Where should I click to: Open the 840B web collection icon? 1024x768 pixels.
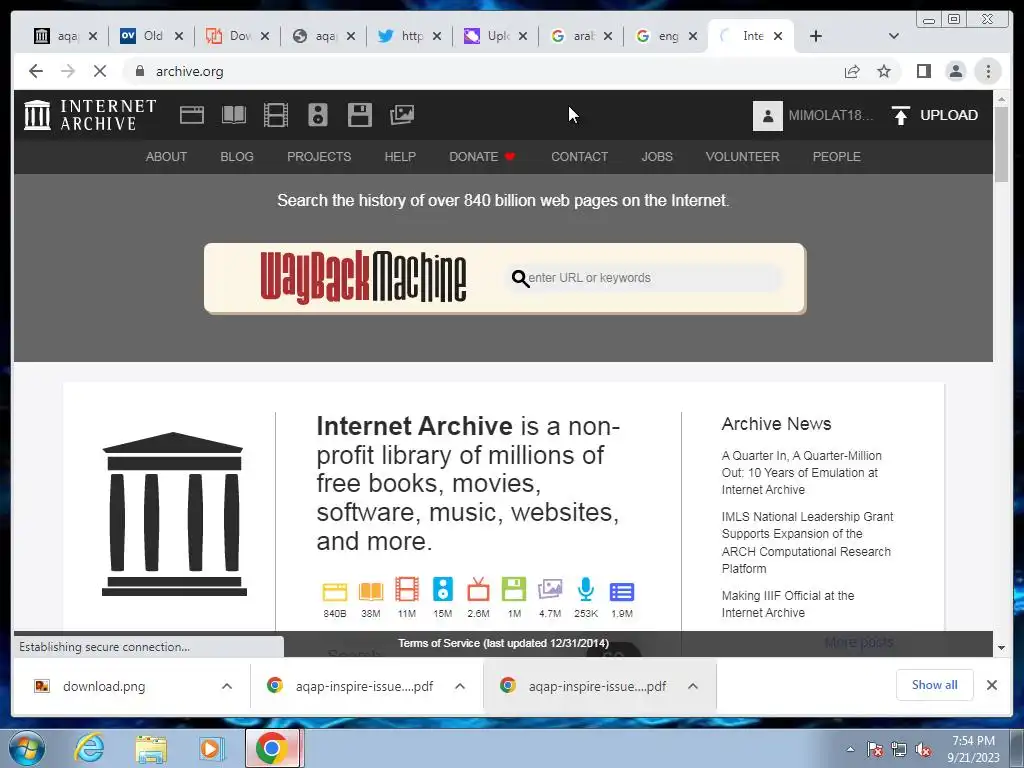334,591
